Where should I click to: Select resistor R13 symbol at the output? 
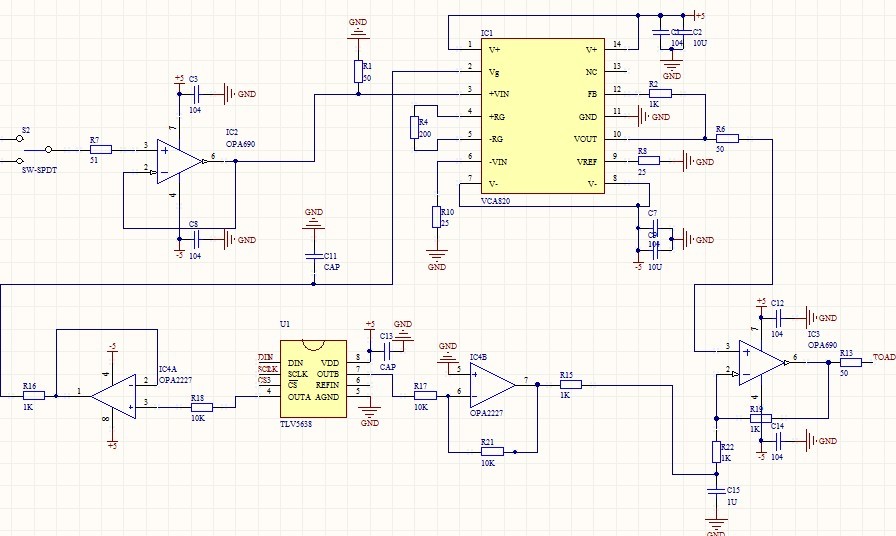click(x=851, y=362)
